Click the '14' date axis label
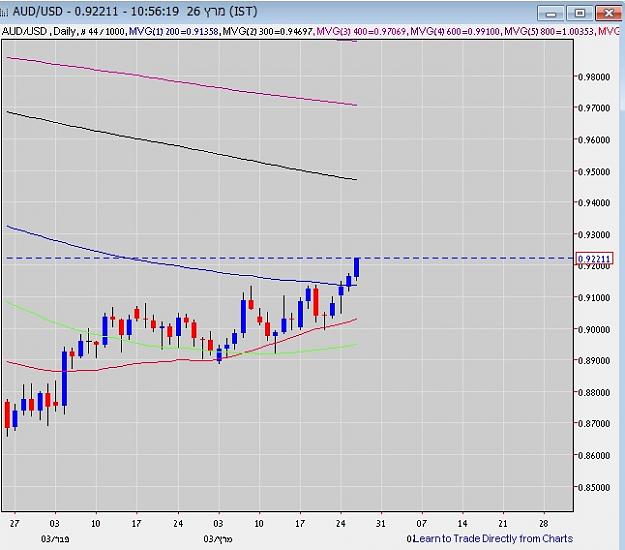Viewport: 625px width, 550px height. tap(462, 523)
